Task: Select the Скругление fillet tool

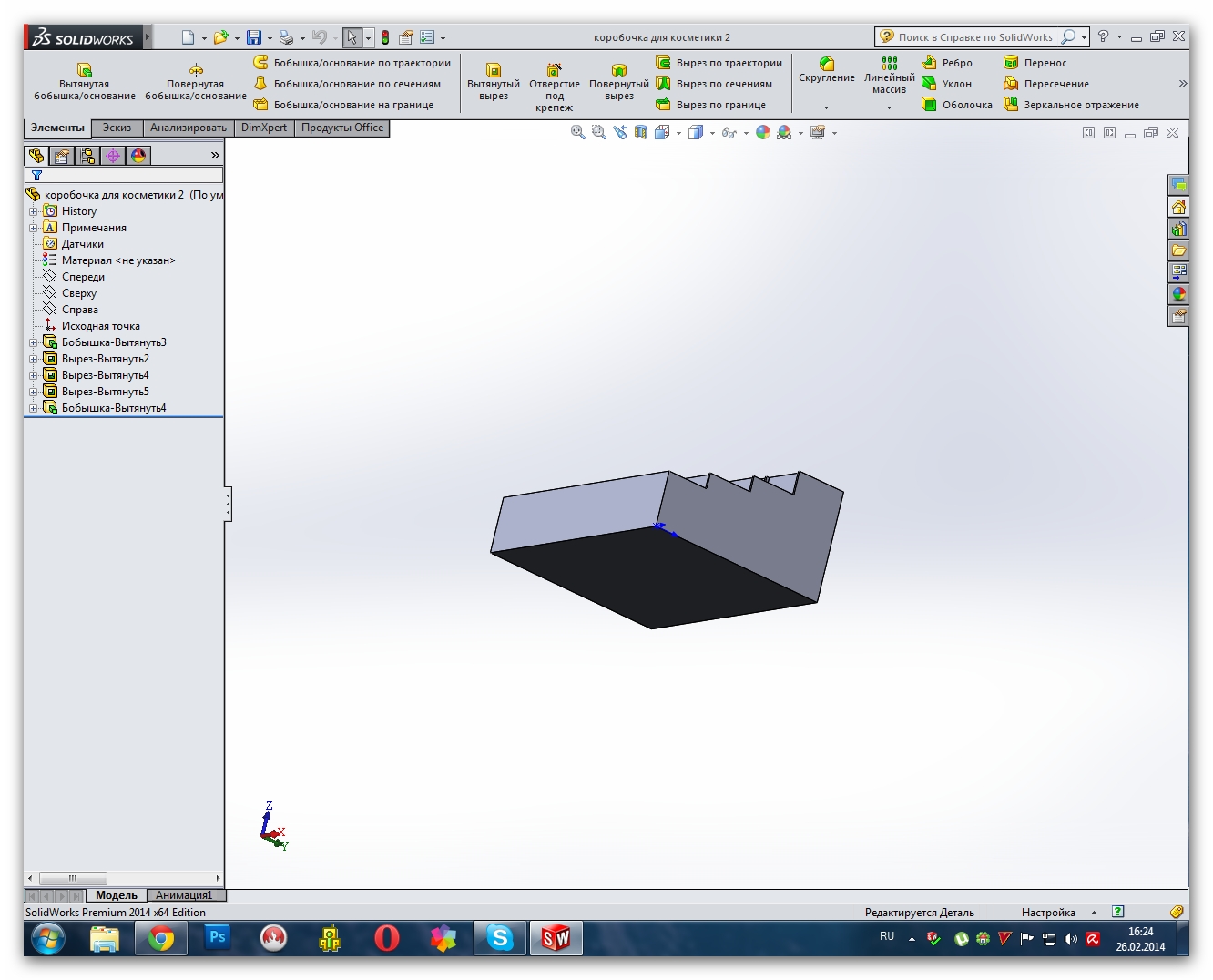Action: (x=827, y=70)
